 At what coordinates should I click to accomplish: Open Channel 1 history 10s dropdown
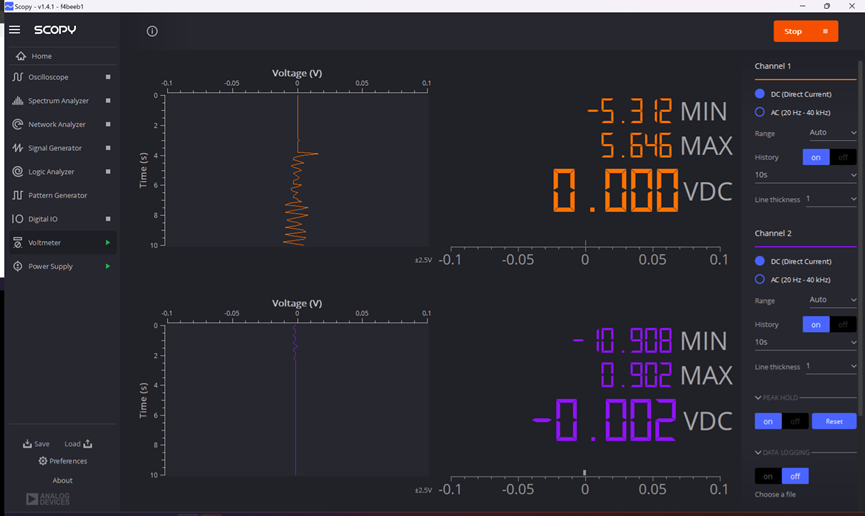click(x=805, y=175)
